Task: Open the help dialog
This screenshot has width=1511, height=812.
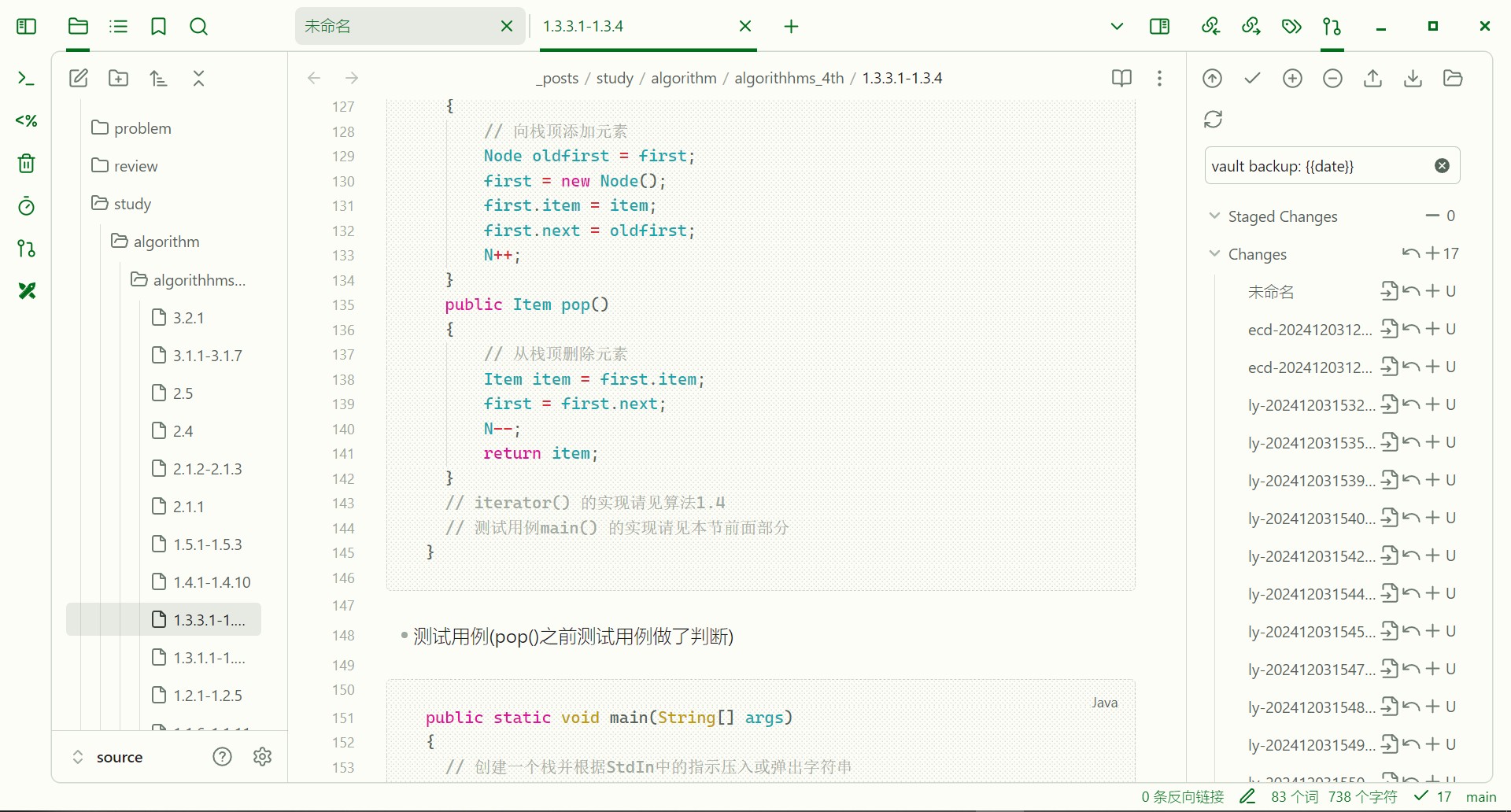Action: pos(223,757)
